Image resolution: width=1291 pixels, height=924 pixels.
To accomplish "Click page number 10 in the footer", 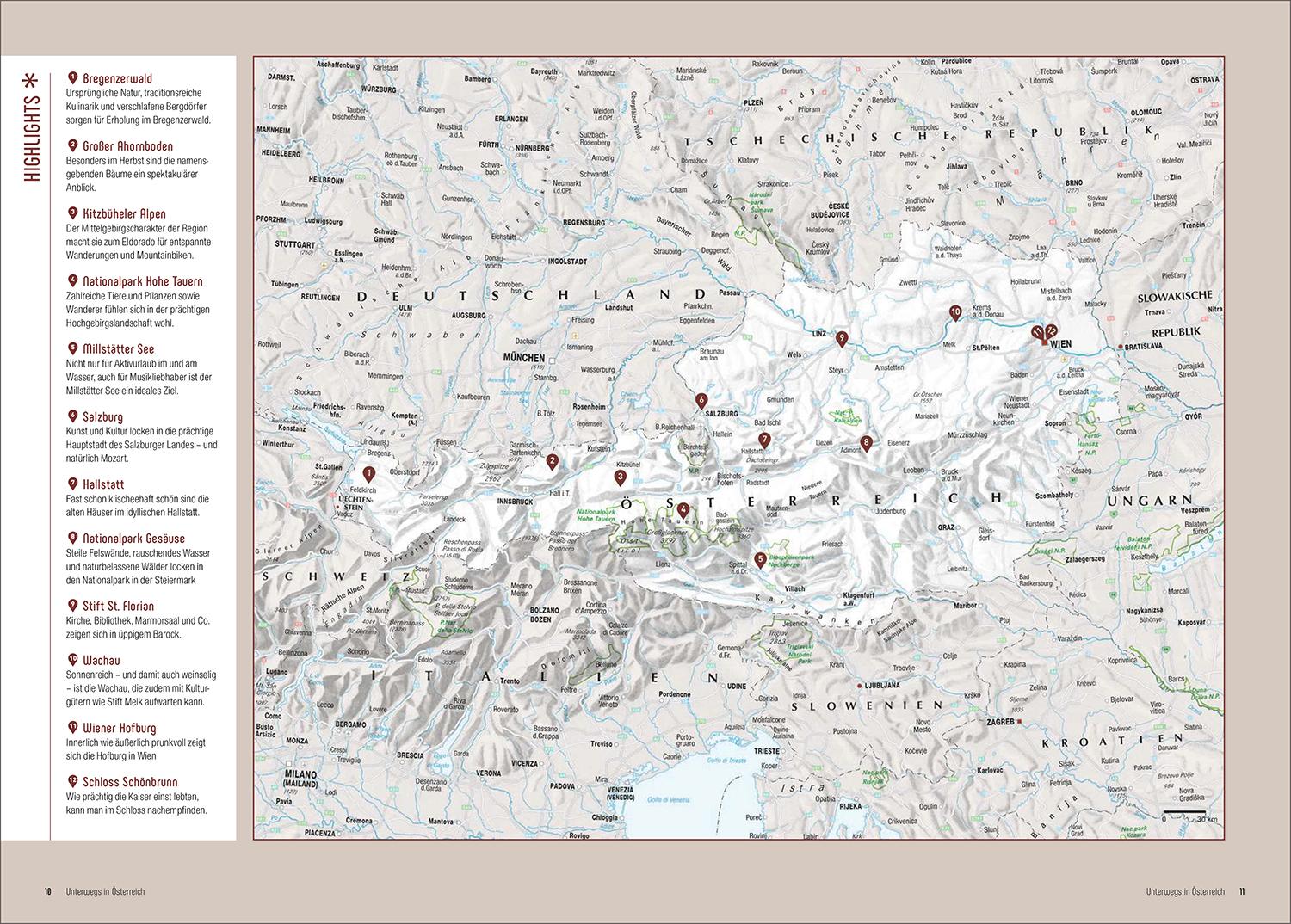I will [x=49, y=892].
